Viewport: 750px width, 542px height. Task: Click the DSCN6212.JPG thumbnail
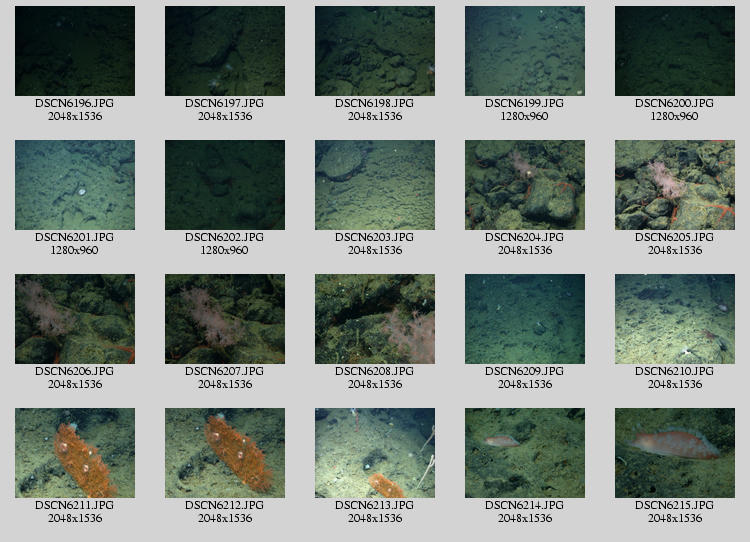tap(225, 453)
